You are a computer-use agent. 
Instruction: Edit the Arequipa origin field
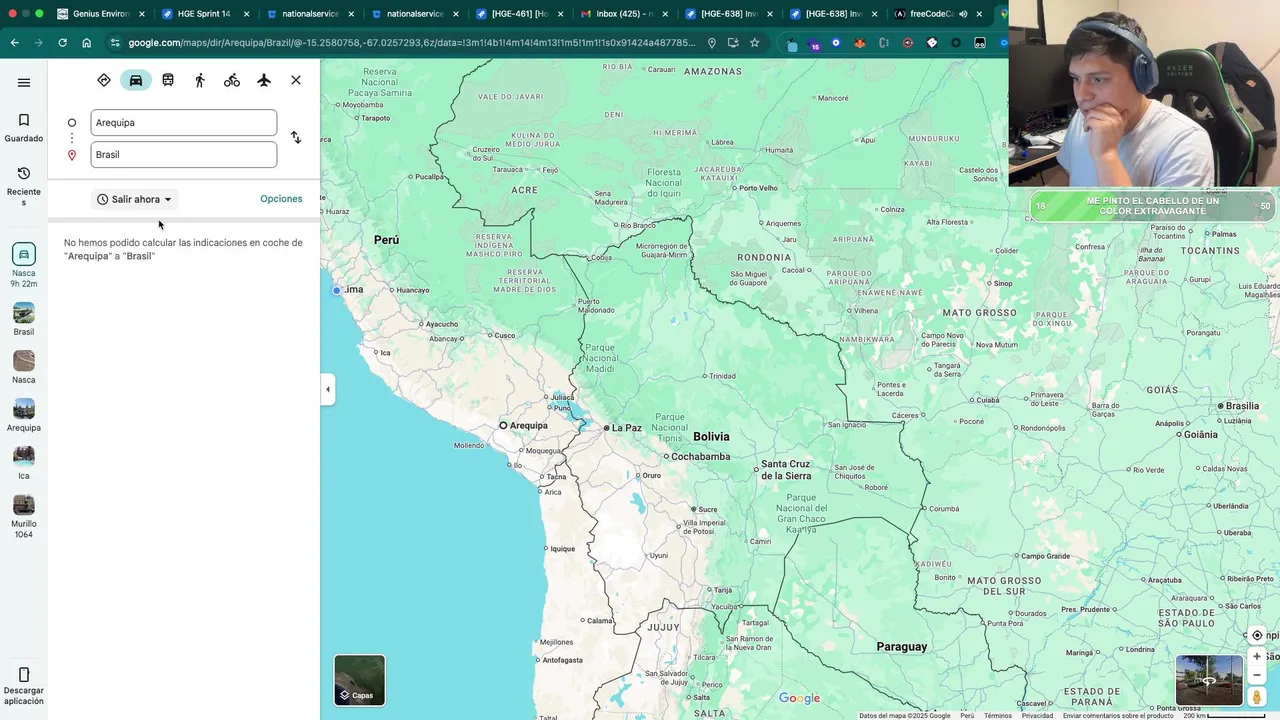pos(183,122)
